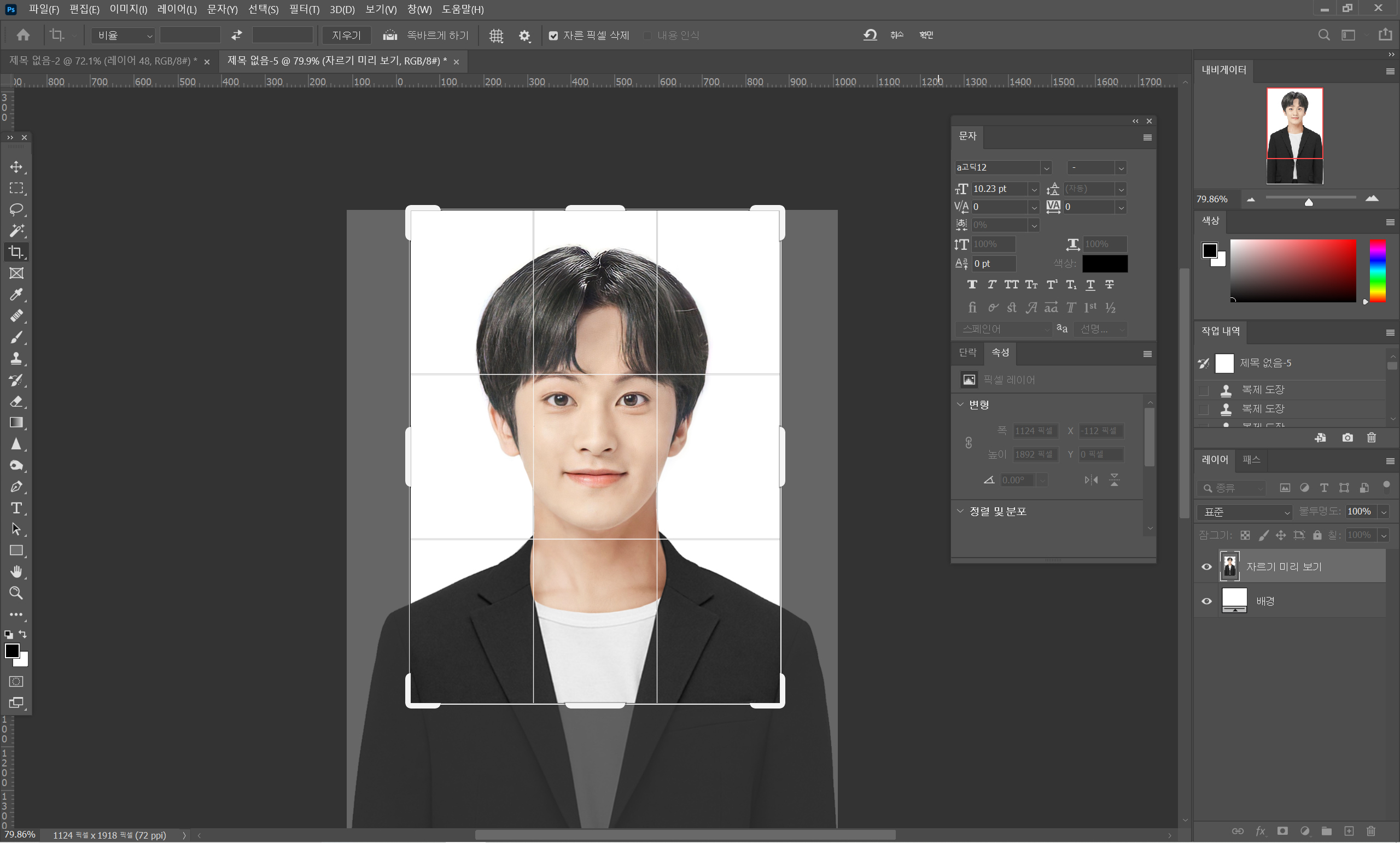Open the 표준 blend mode dropdown
The height and width of the screenshot is (843, 1400).
[1244, 512]
